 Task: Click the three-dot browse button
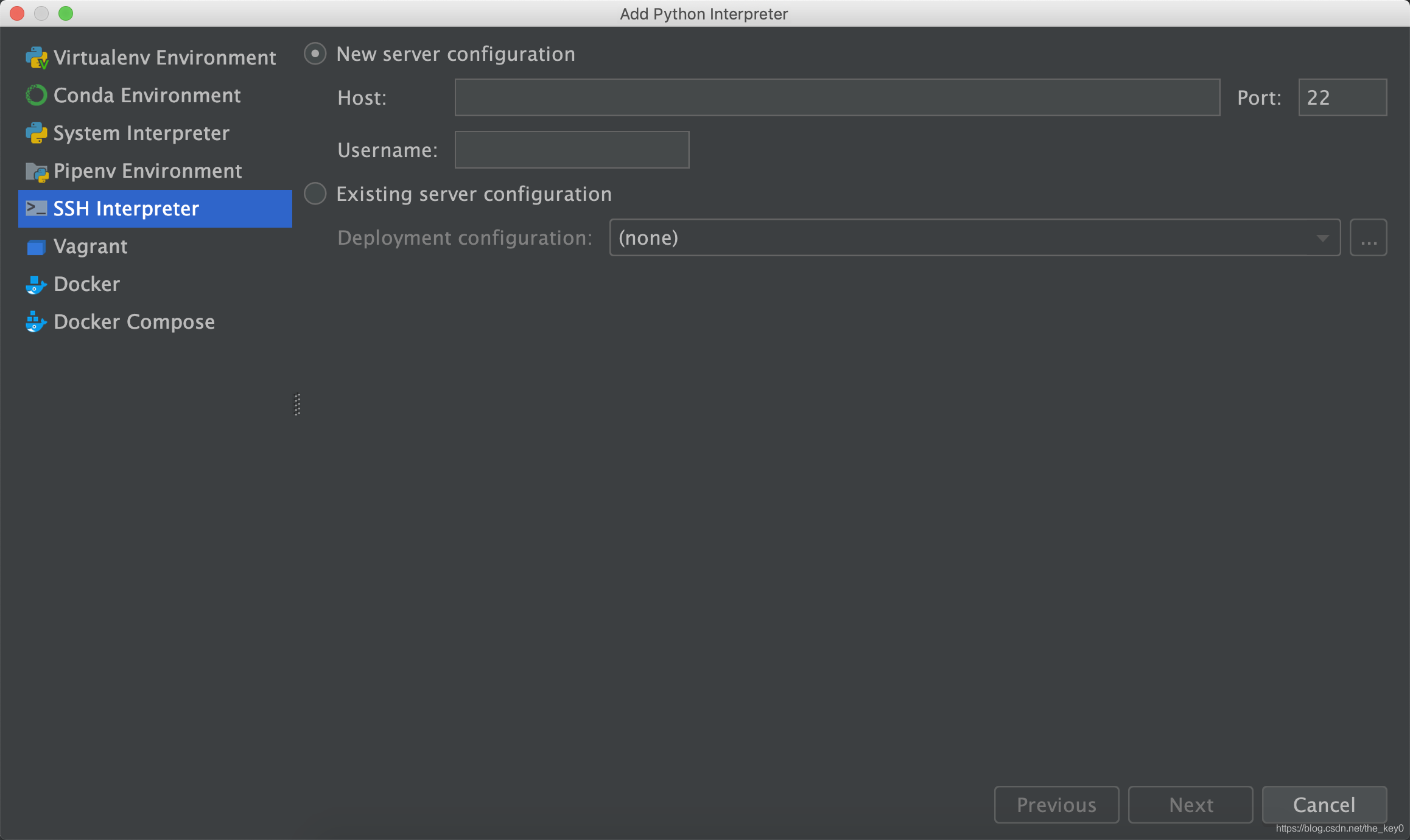[1369, 238]
